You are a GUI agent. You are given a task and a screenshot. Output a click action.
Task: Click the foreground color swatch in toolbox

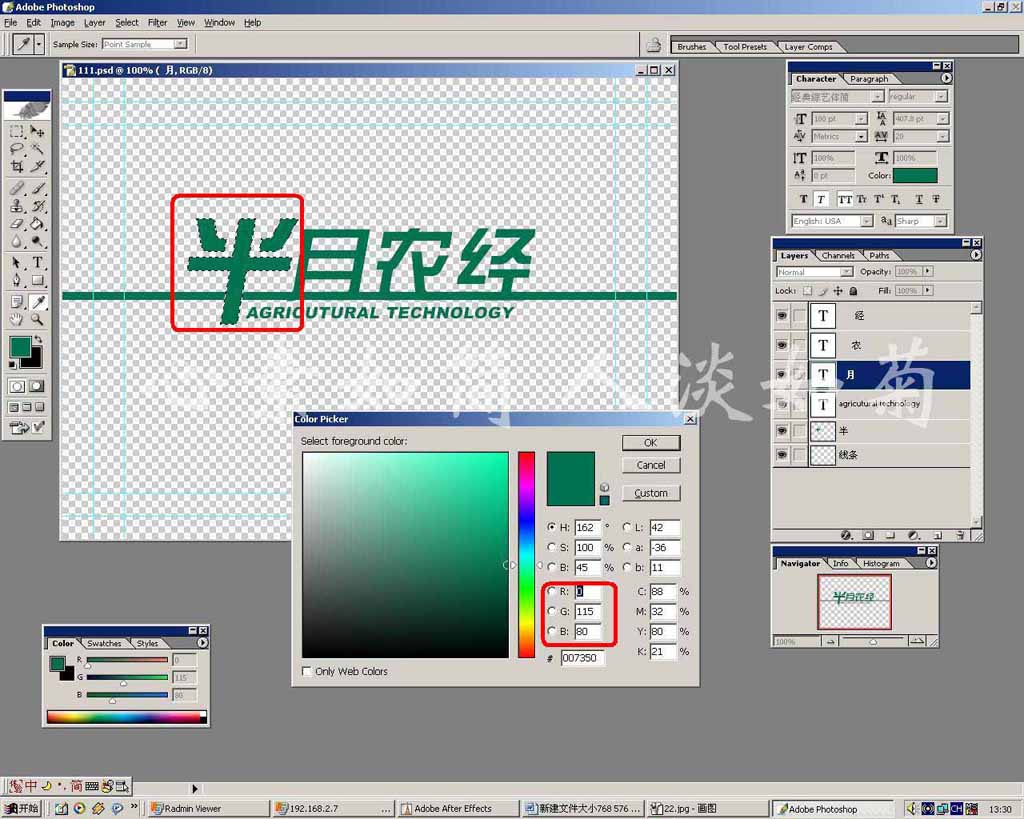click(20, 346)
